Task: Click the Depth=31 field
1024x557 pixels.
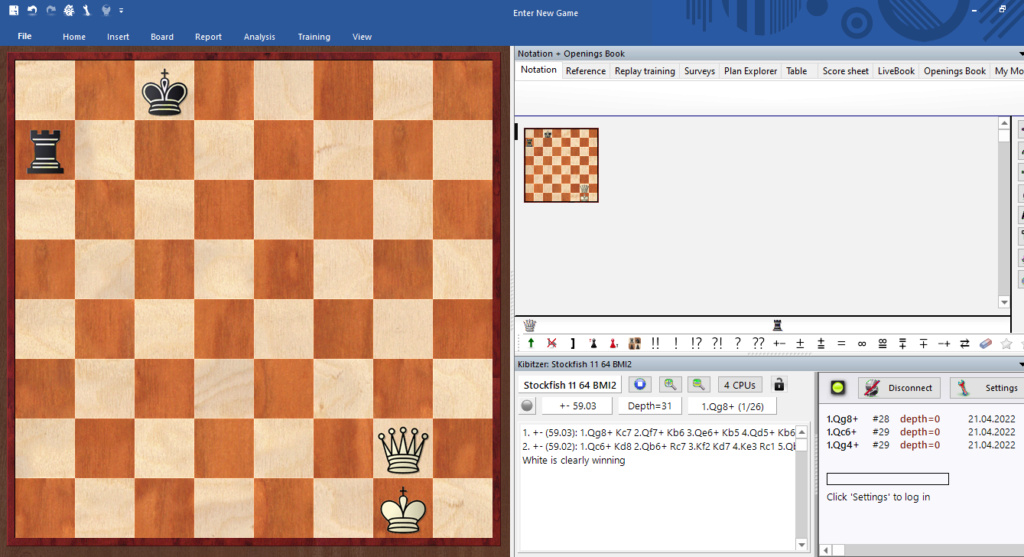Action: tap(650, 406)
